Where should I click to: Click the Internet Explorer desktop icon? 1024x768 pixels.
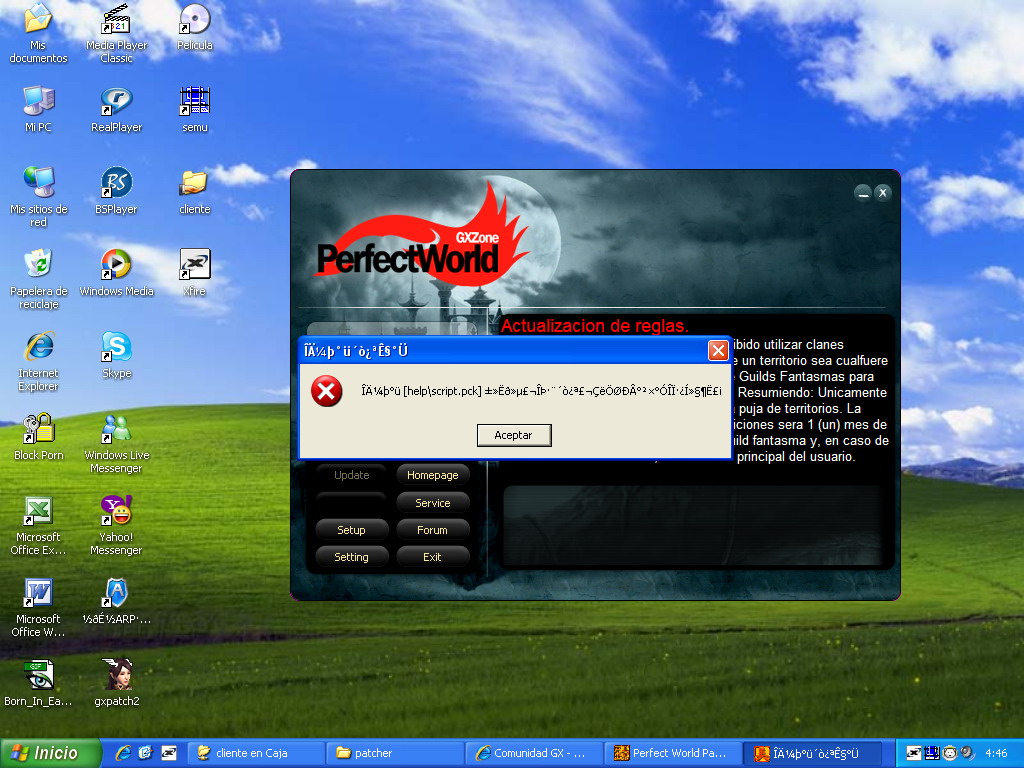click(38, 361)
